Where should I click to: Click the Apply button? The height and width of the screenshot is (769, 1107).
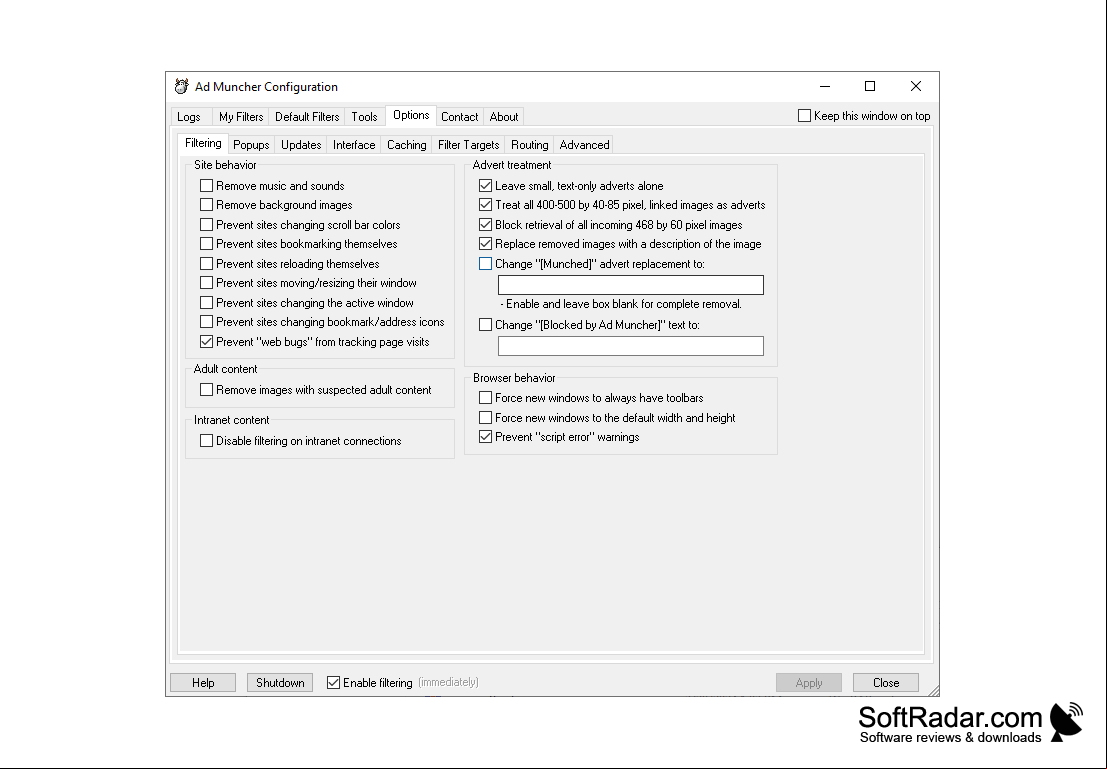point(809,683)
